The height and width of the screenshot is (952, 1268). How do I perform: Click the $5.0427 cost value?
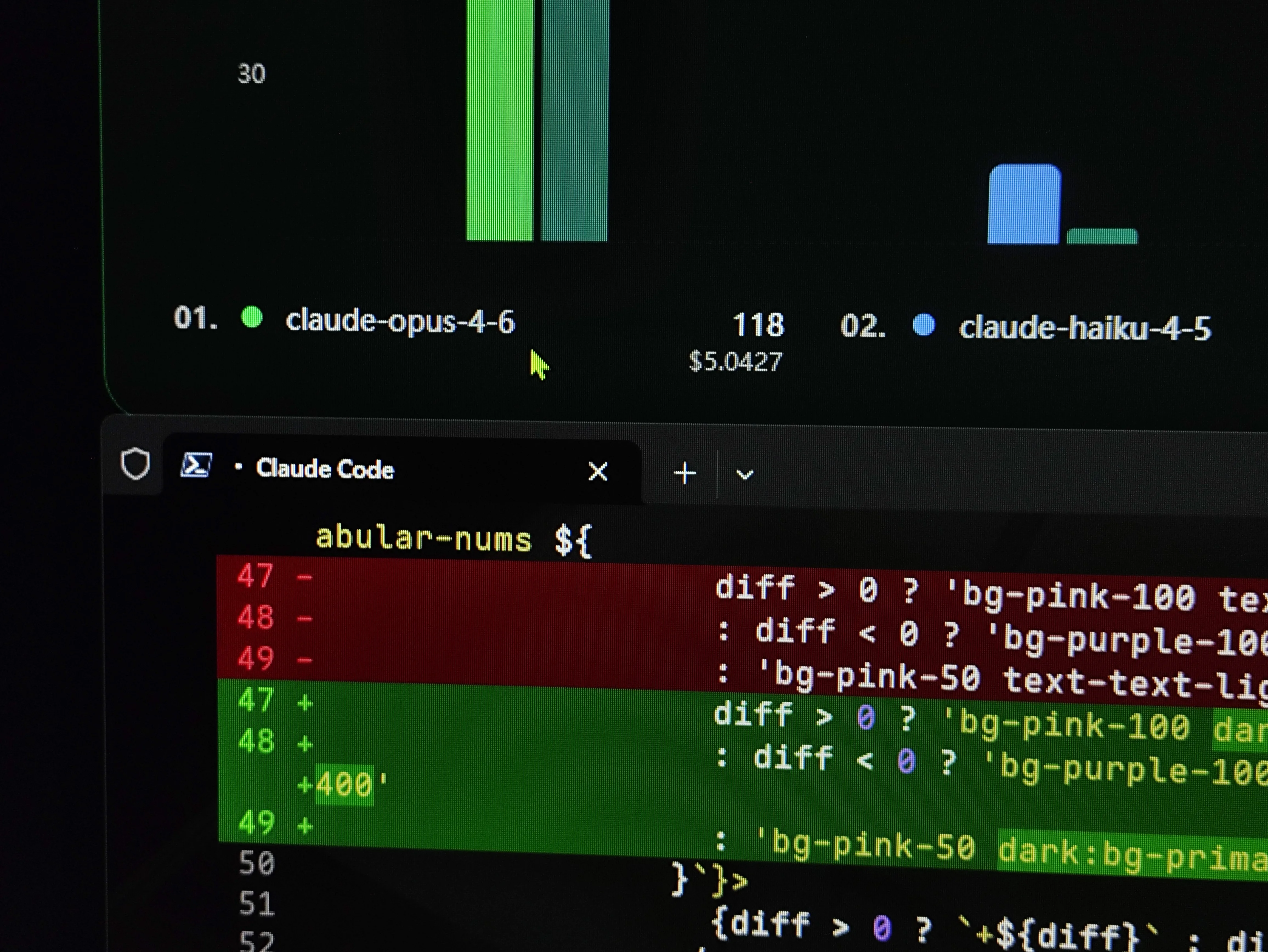pos(735,362)
